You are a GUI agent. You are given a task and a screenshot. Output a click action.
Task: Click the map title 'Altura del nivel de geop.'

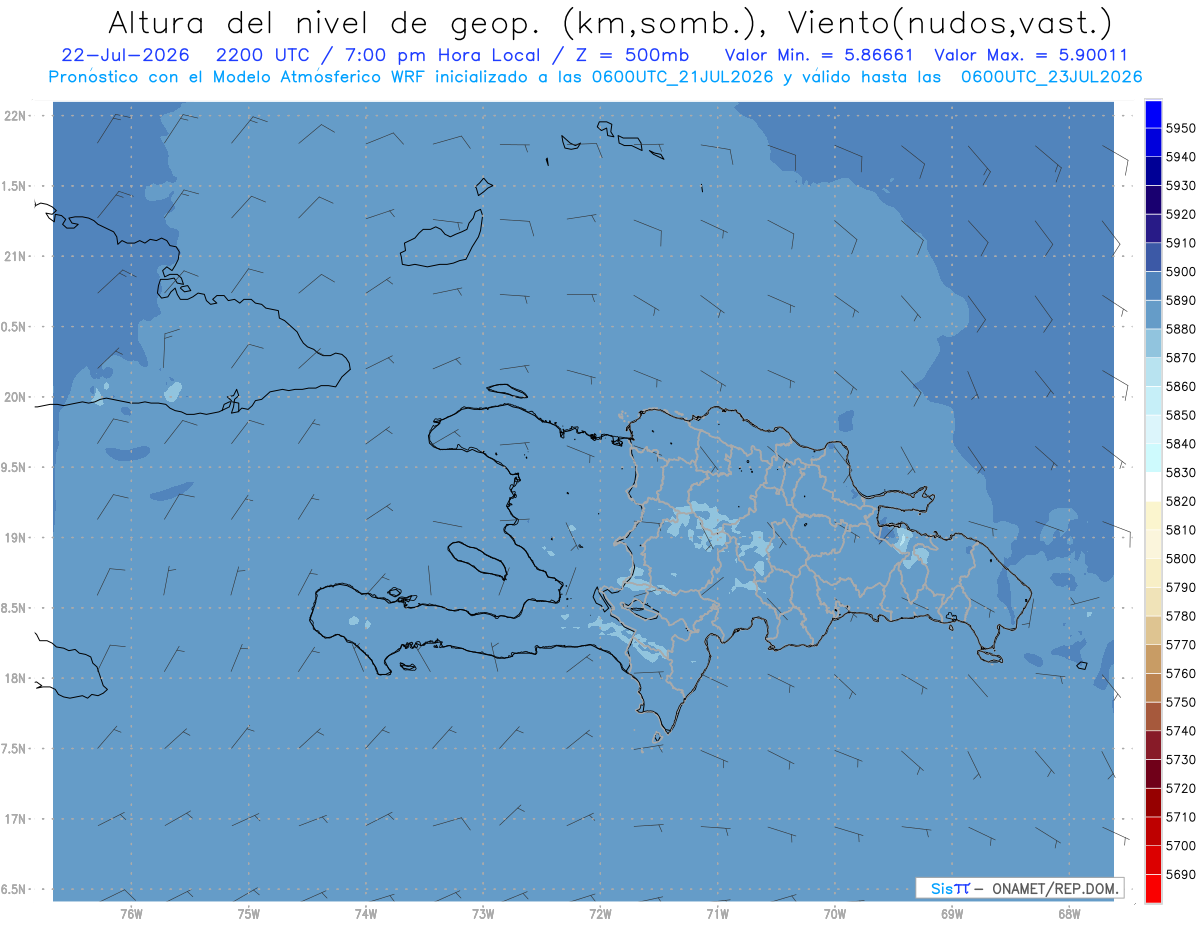(x=326, y=23)
